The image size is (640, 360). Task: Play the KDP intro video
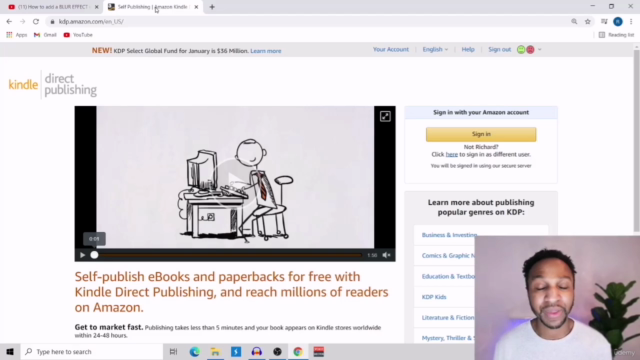pyautogui.click(x=82, y=255)
